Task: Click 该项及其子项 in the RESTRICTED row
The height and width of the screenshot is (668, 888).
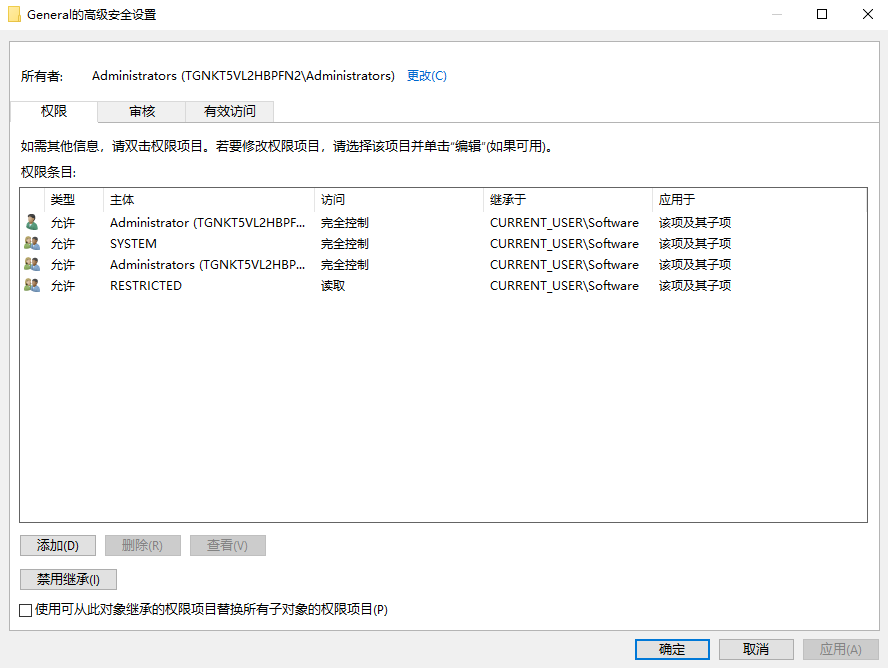Action: pyautogui.click(x=695, y=286)
